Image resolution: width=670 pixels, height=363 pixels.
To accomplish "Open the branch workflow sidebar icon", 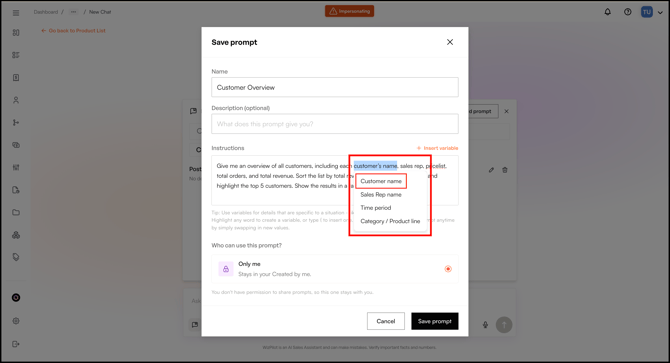I will coord(16,123).
